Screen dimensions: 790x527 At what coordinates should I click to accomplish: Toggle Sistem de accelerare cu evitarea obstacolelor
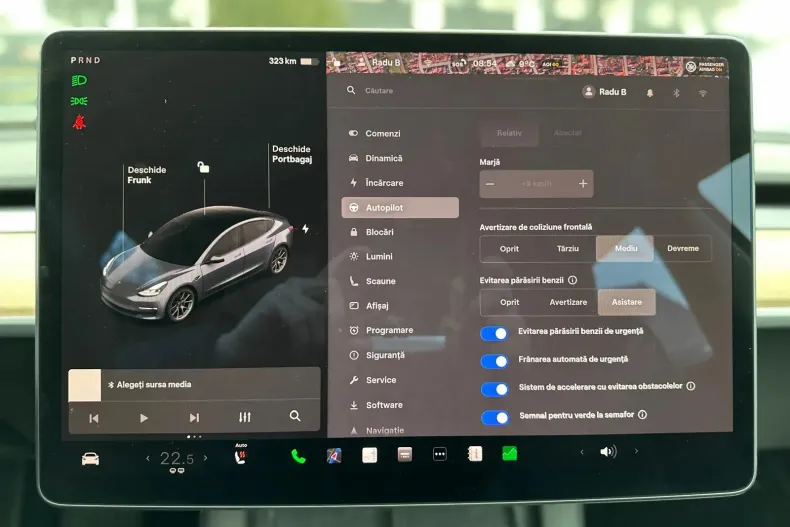(x=495, y=389)
